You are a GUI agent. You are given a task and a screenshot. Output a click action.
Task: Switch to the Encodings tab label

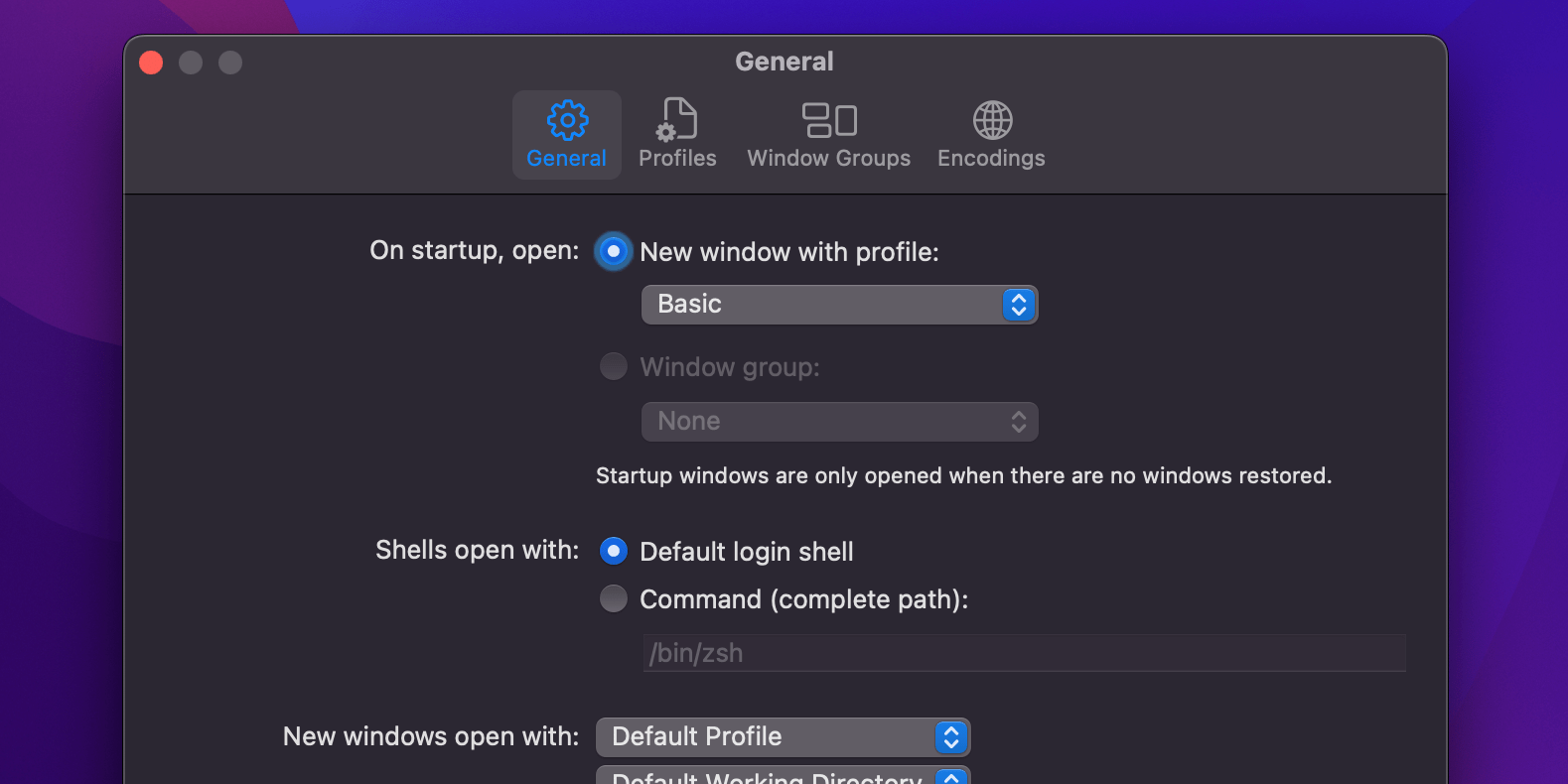[991, 159]
